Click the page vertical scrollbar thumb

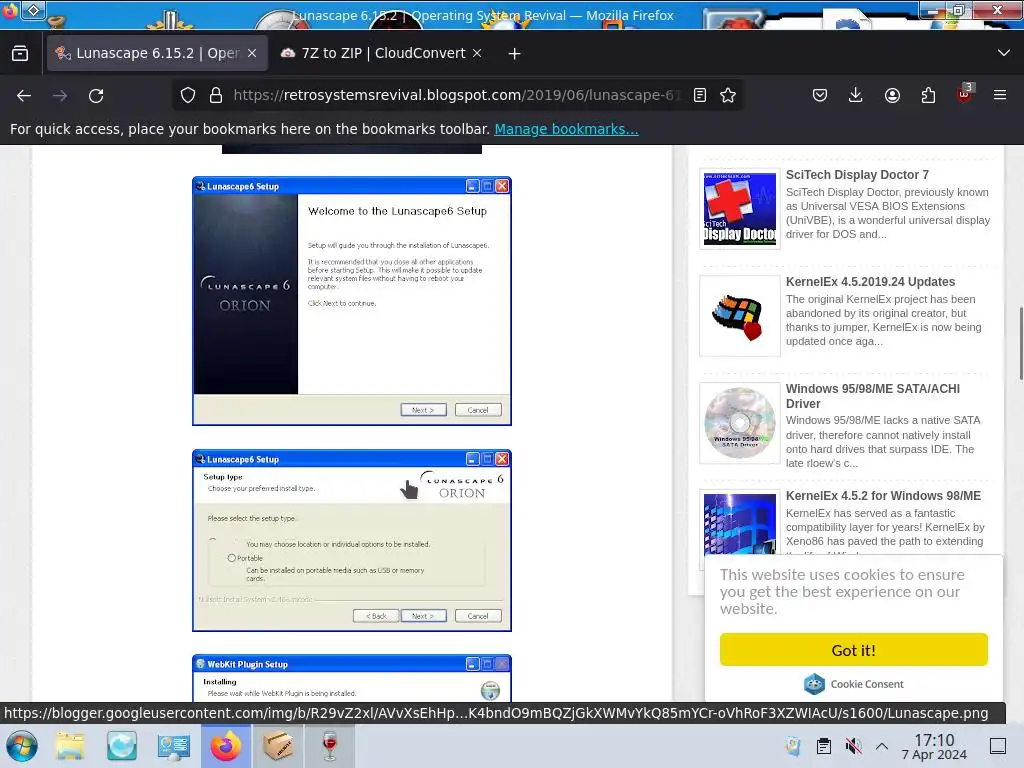(1020, 343)
